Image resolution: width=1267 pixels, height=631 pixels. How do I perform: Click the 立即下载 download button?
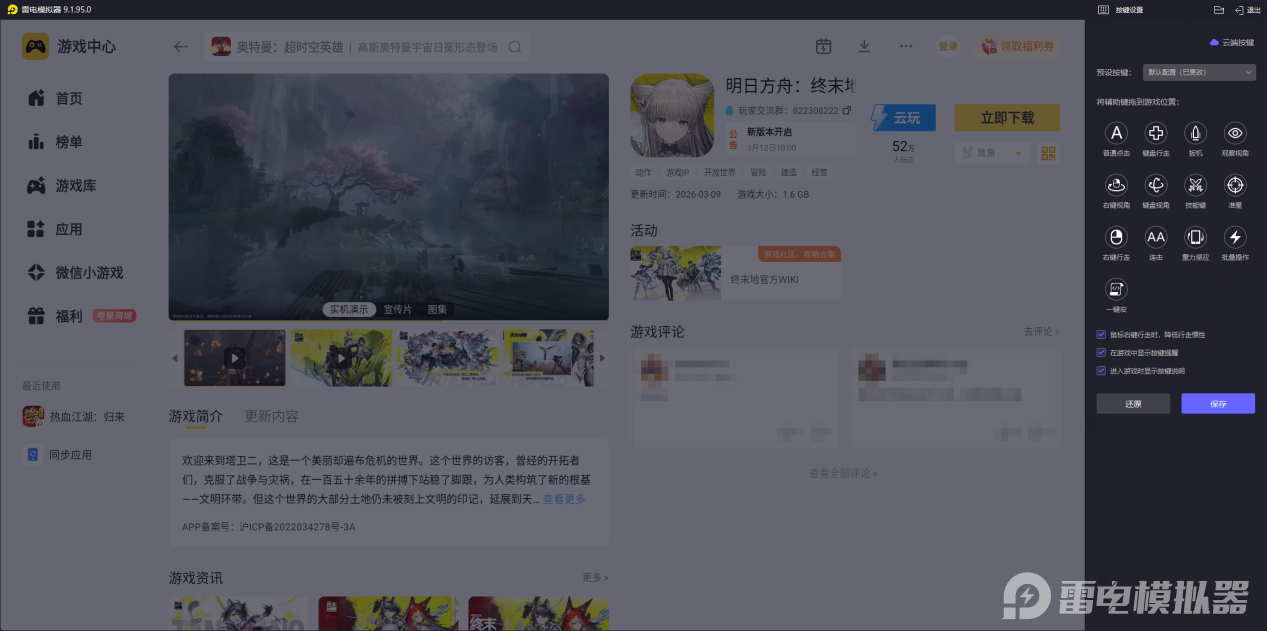[1007, 118]
